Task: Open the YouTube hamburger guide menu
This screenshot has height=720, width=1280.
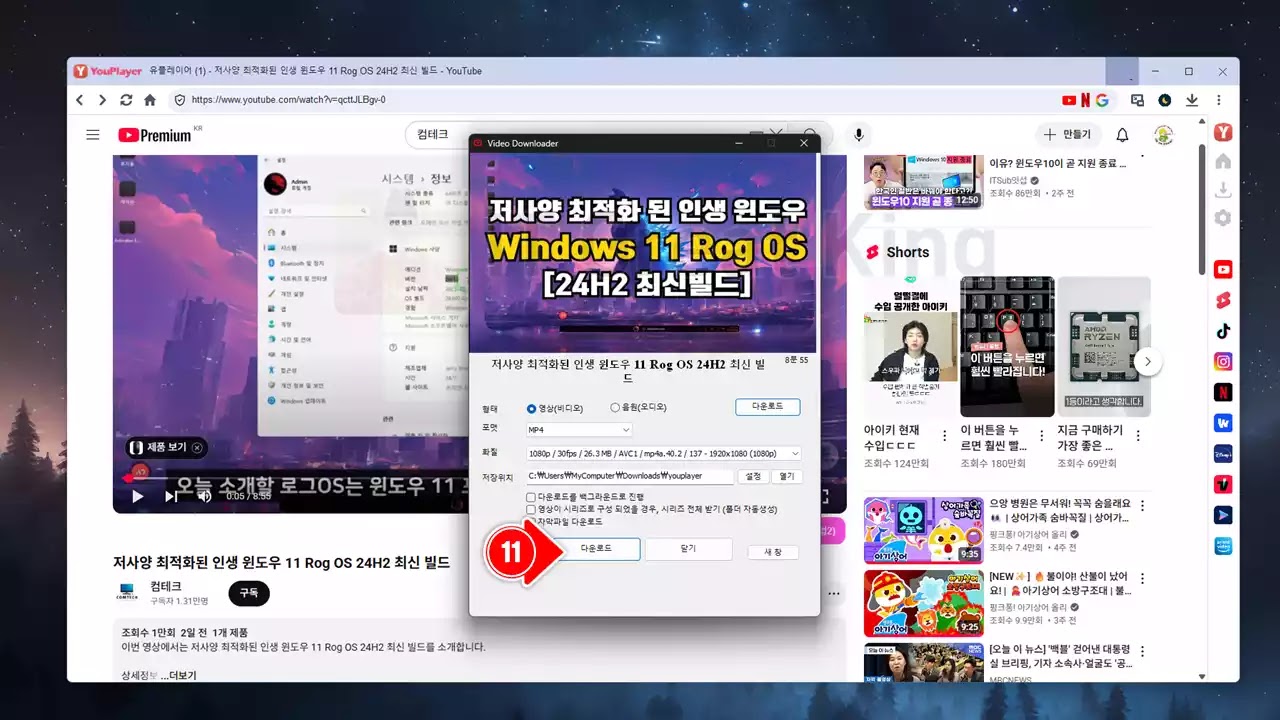Action: (93, 135)
